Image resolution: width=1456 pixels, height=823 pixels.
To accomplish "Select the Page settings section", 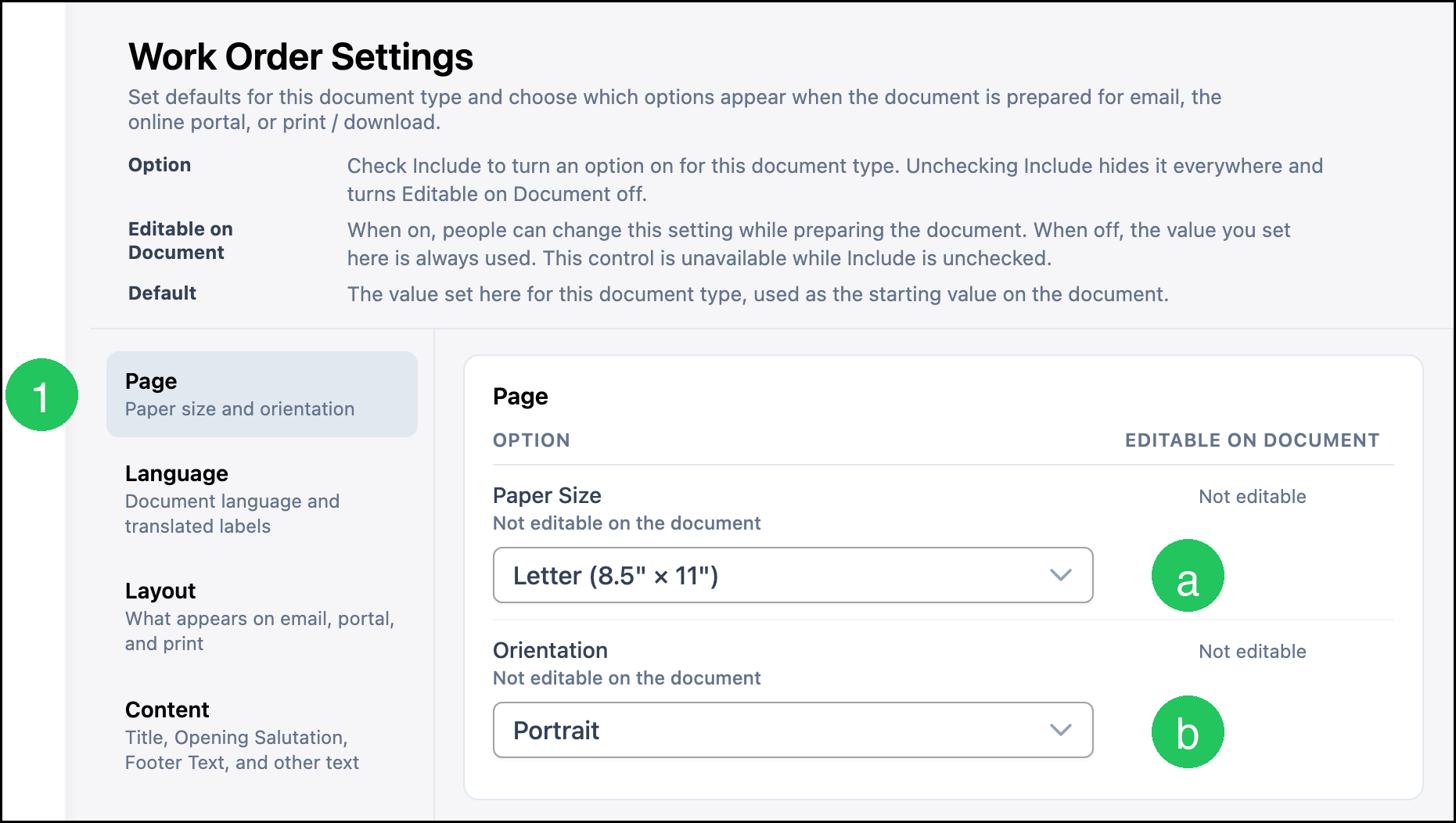I will point(262,394).
